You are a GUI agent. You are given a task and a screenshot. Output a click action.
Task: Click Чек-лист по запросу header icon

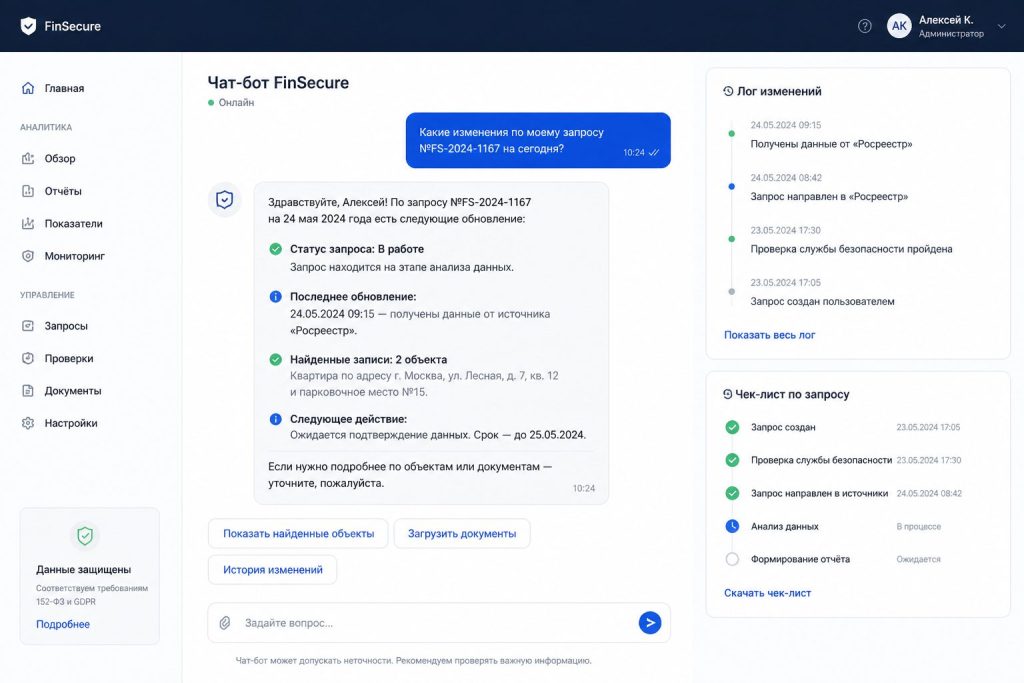click(728, 394)
